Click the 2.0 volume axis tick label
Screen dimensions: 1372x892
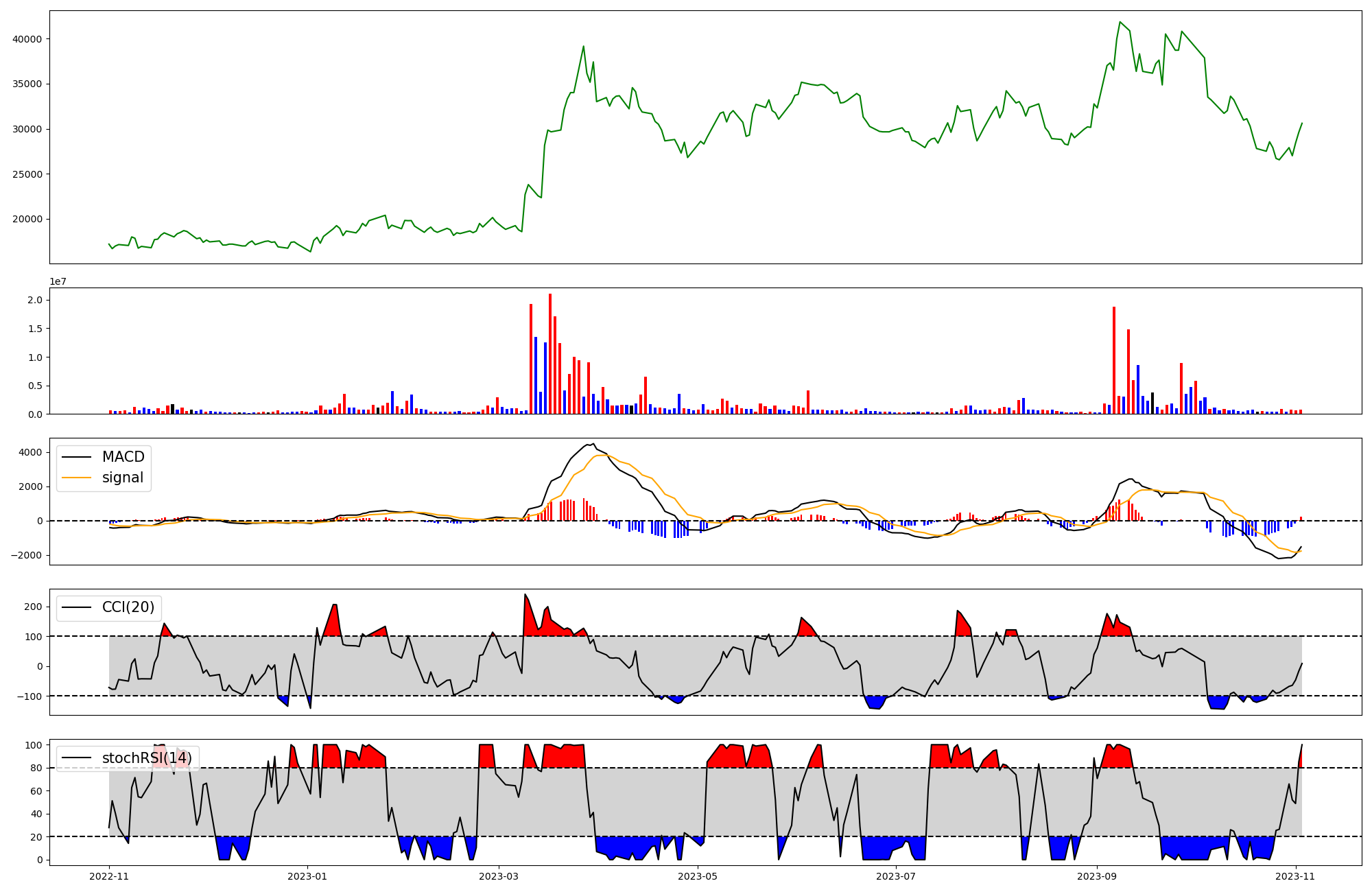35,300
